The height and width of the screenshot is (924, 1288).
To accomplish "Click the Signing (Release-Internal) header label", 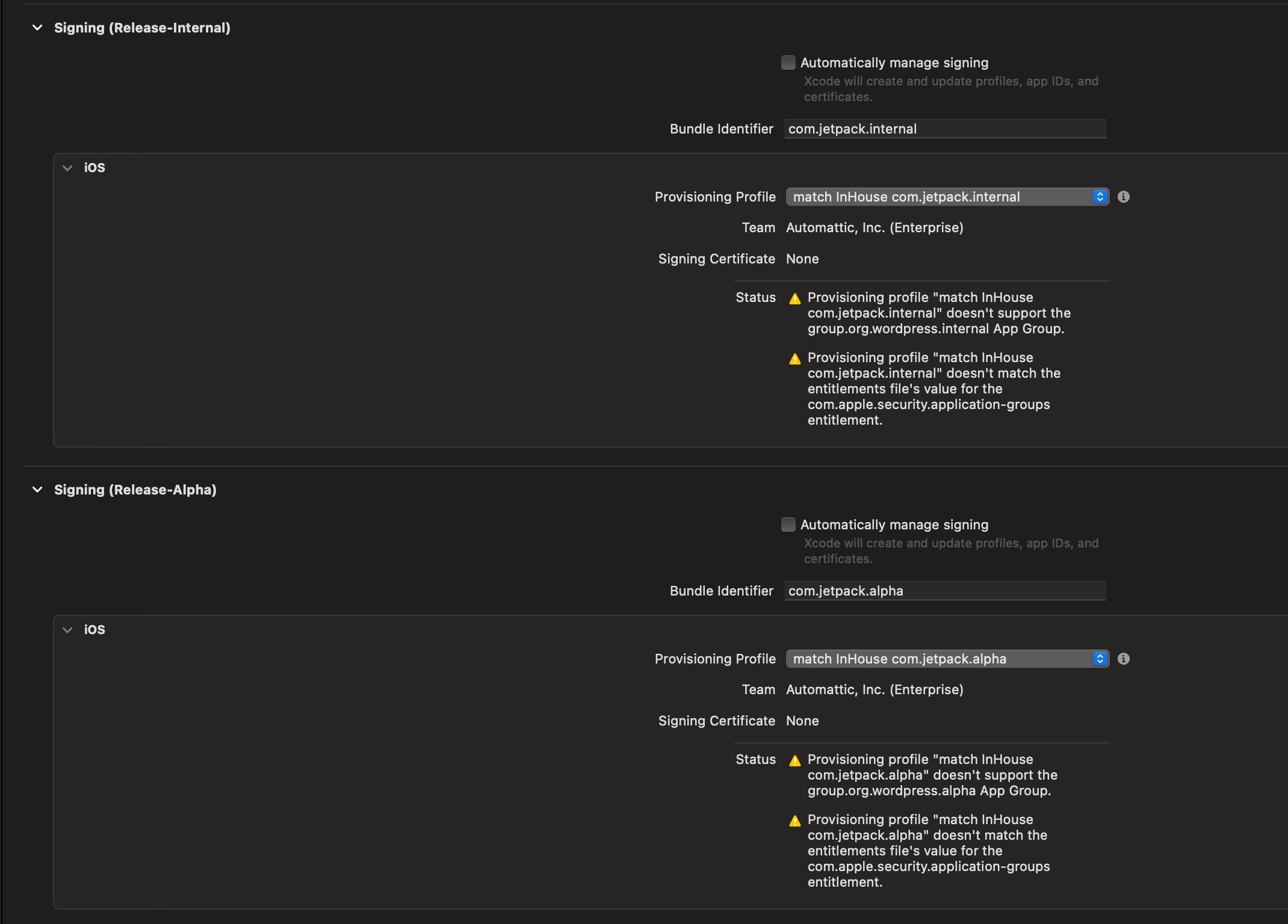I will point(142,28).
